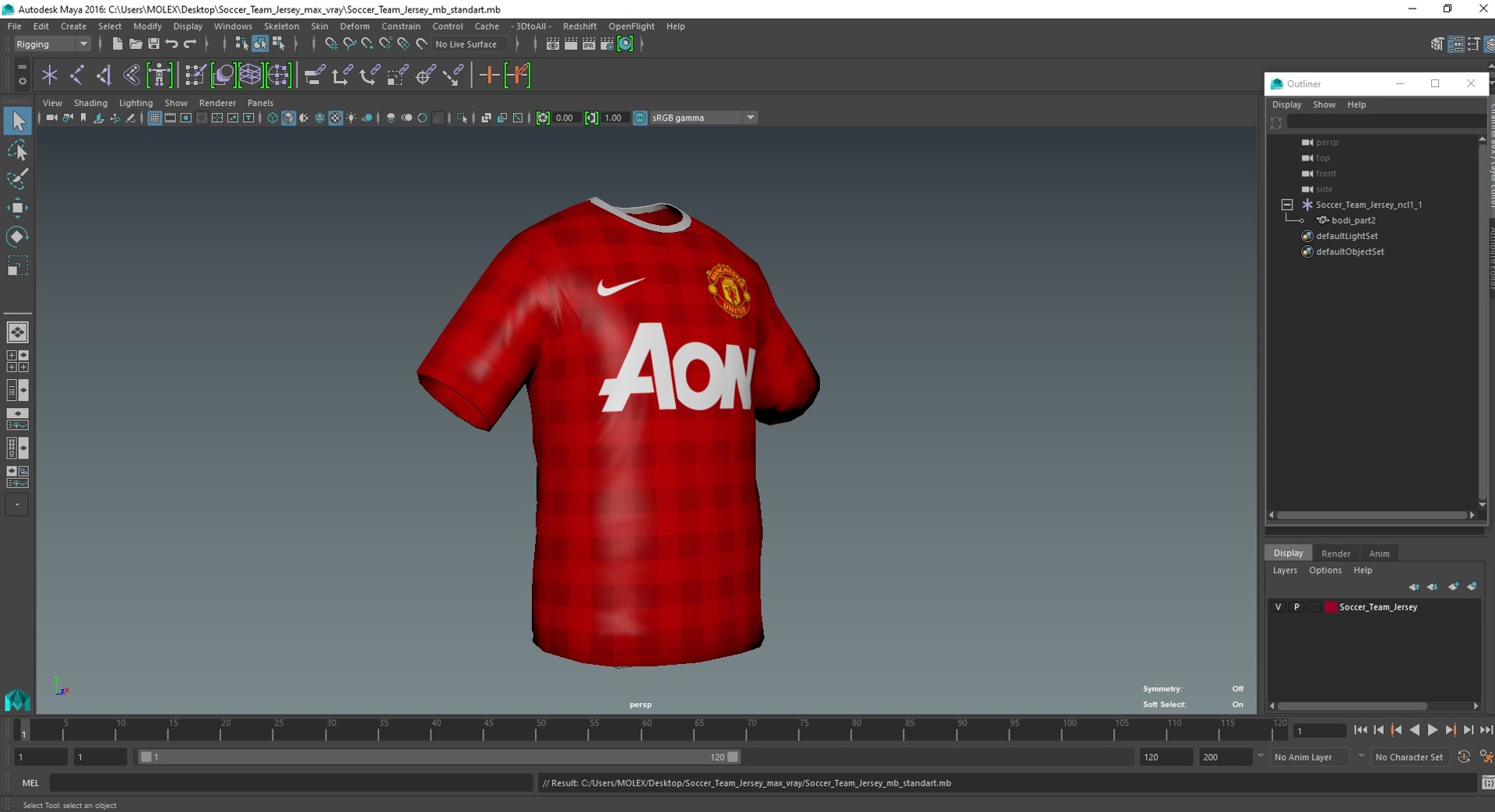Screen dimensions: 1495x812
Task: Click the Open Scene folder icon
Action: click(135, 44)
